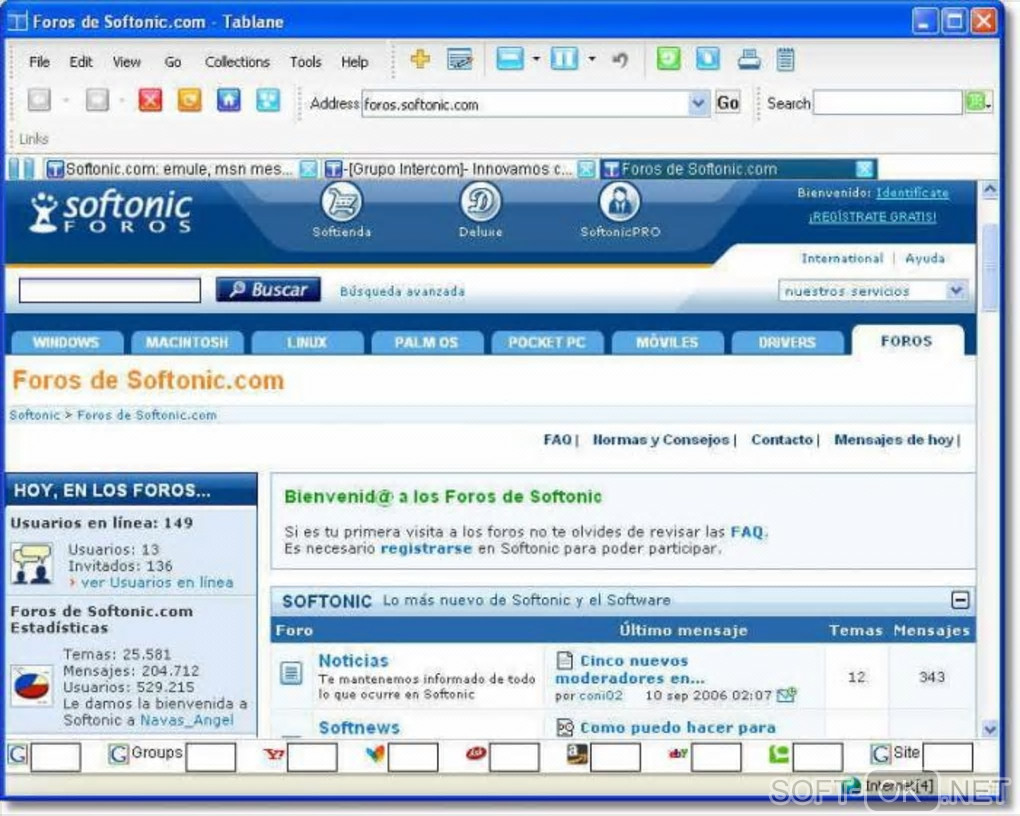
Task: Click the Navas_Angel user link
Action: [187, 720]
